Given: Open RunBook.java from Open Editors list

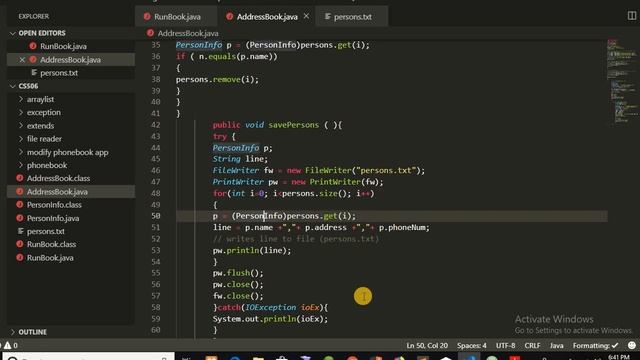Looking at the screenshot, I should coord(63,46).
